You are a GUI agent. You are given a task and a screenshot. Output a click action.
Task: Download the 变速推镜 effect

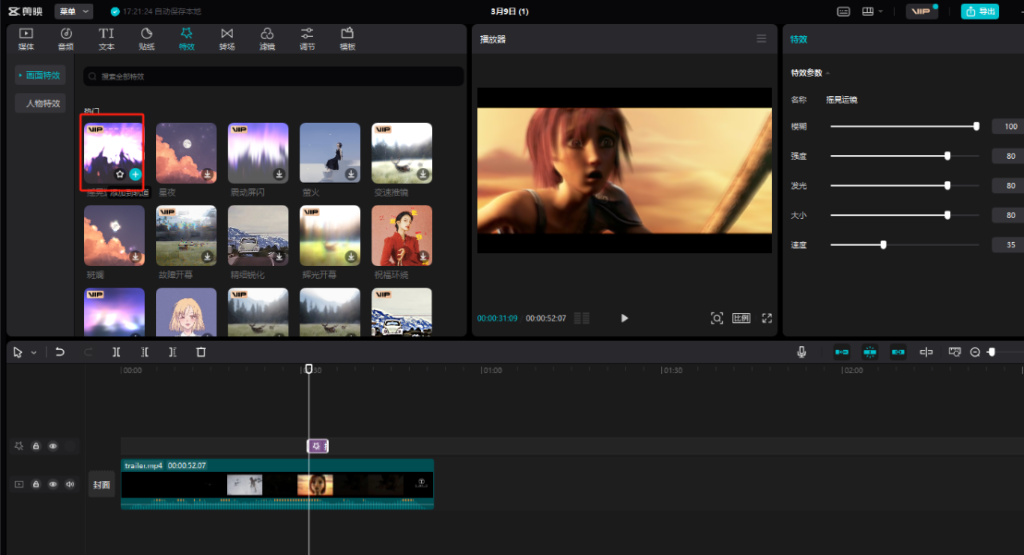pyautogui.click(x=423, y=174)
